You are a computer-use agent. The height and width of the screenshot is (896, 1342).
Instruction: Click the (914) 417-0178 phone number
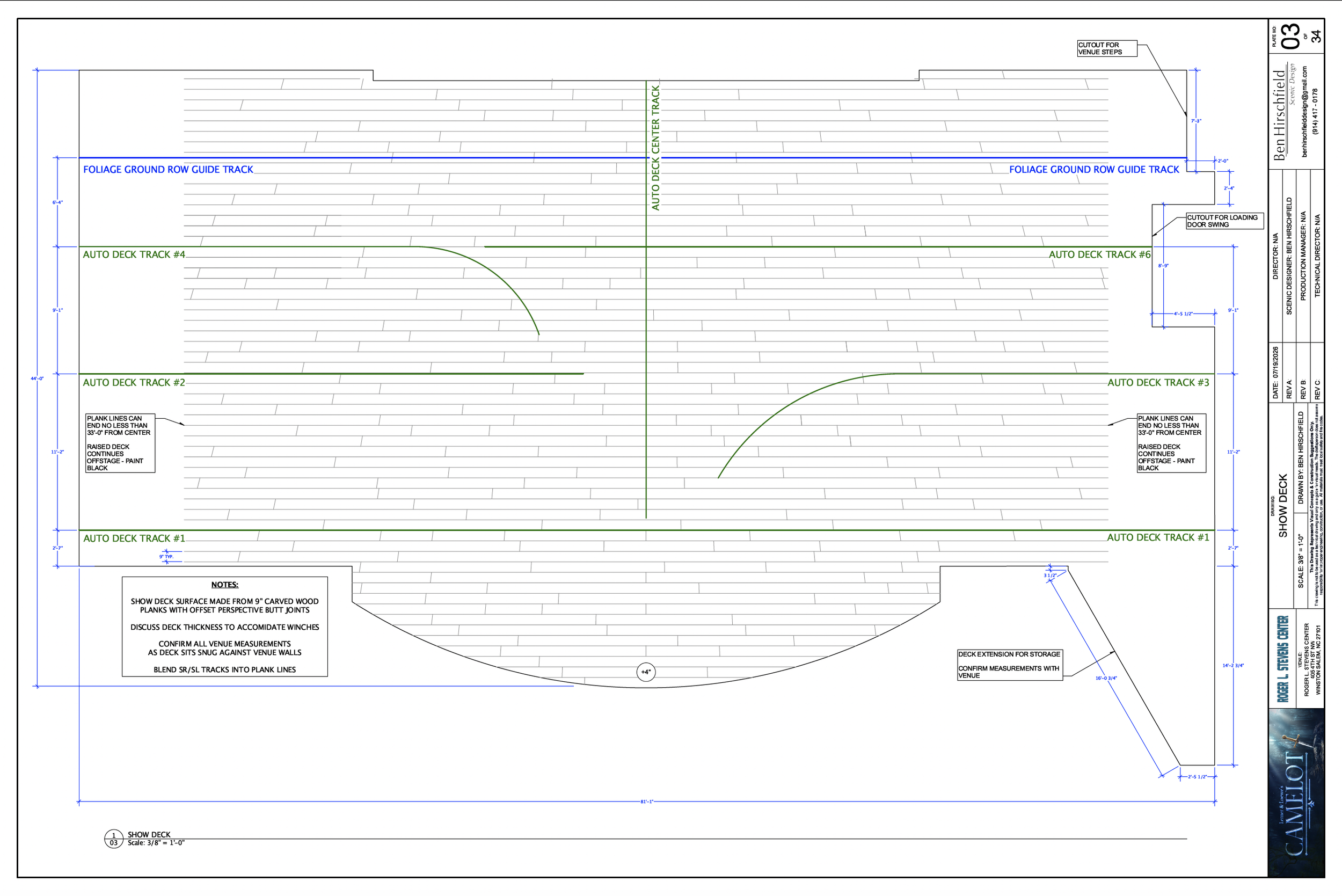point(1315,112)
